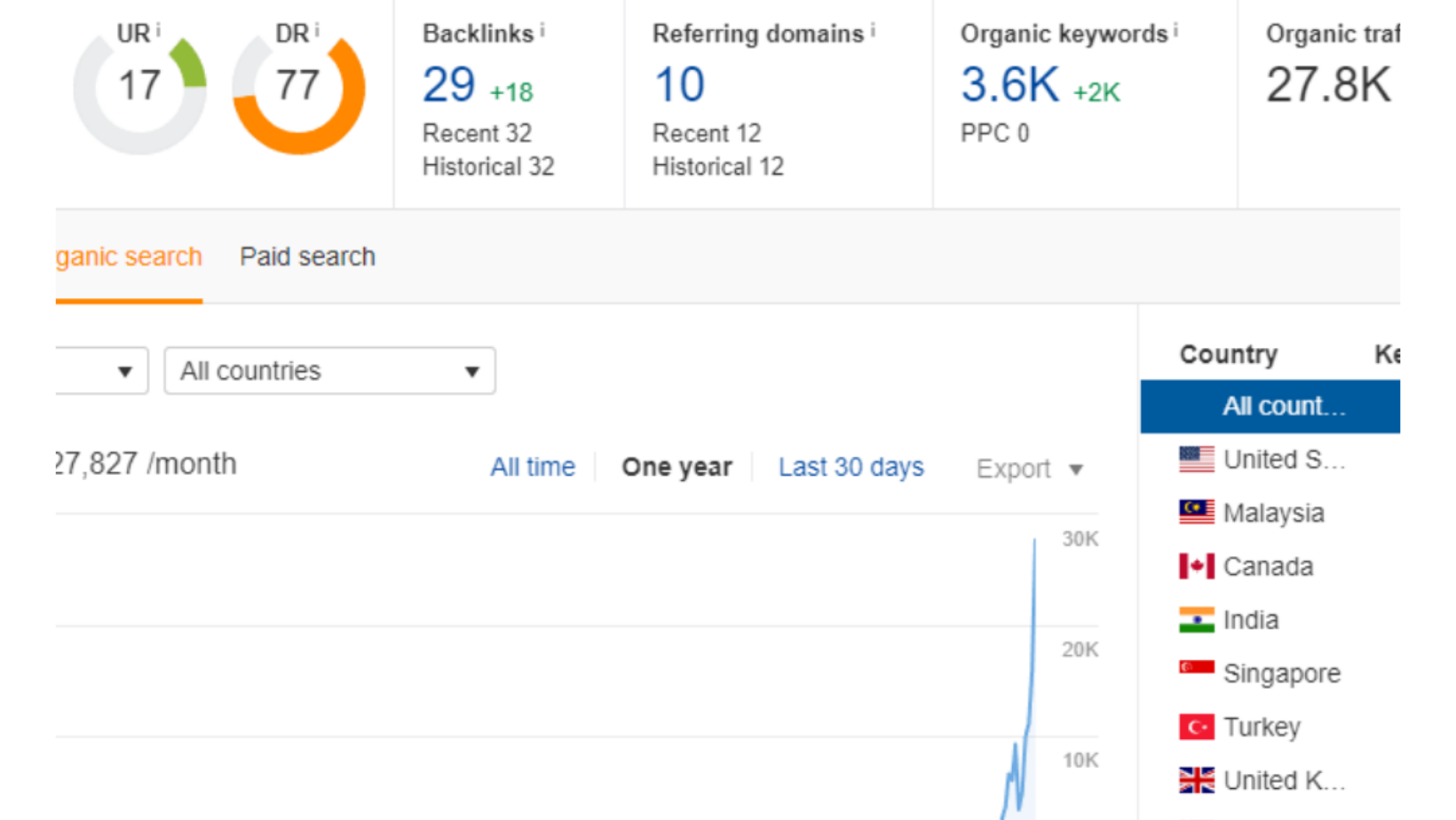
Task: Select the Malaysia flag entry
Action: coord(1270,513)
